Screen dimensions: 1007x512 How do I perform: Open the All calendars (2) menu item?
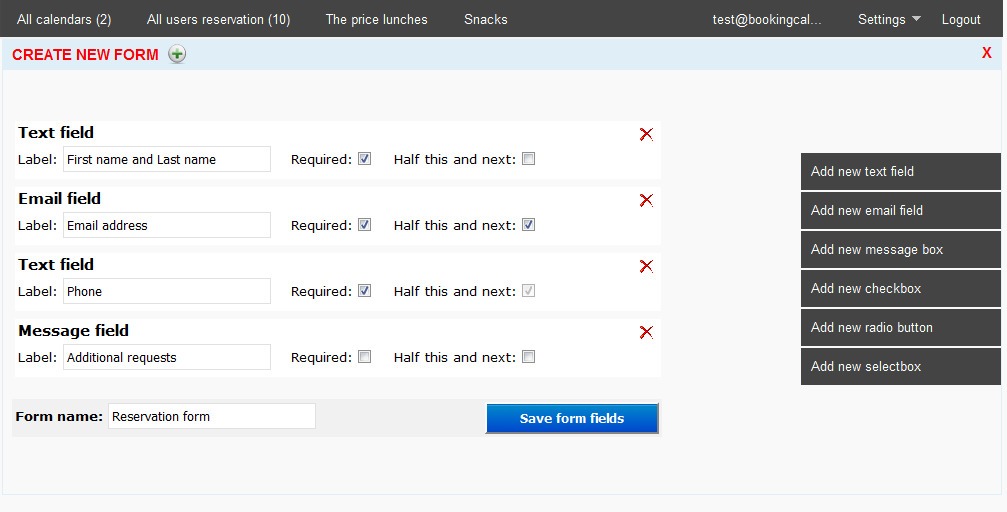64,19
